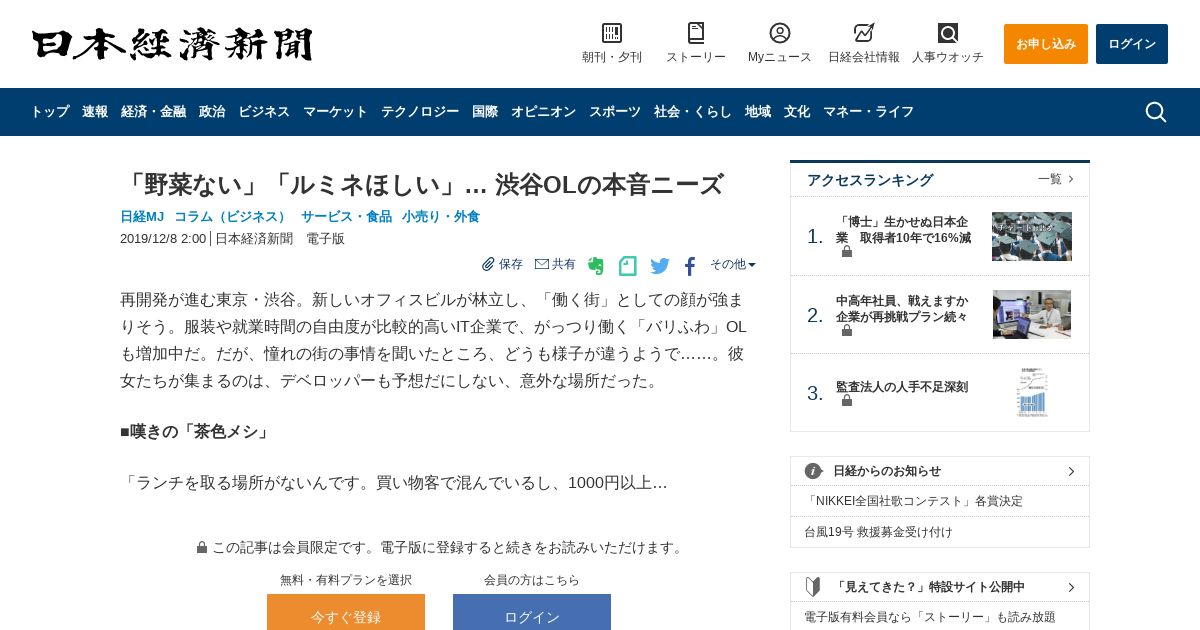Screen dimensions: 1200x630
Task: Open the 社会・くらし section
Action: click(693, 112)
